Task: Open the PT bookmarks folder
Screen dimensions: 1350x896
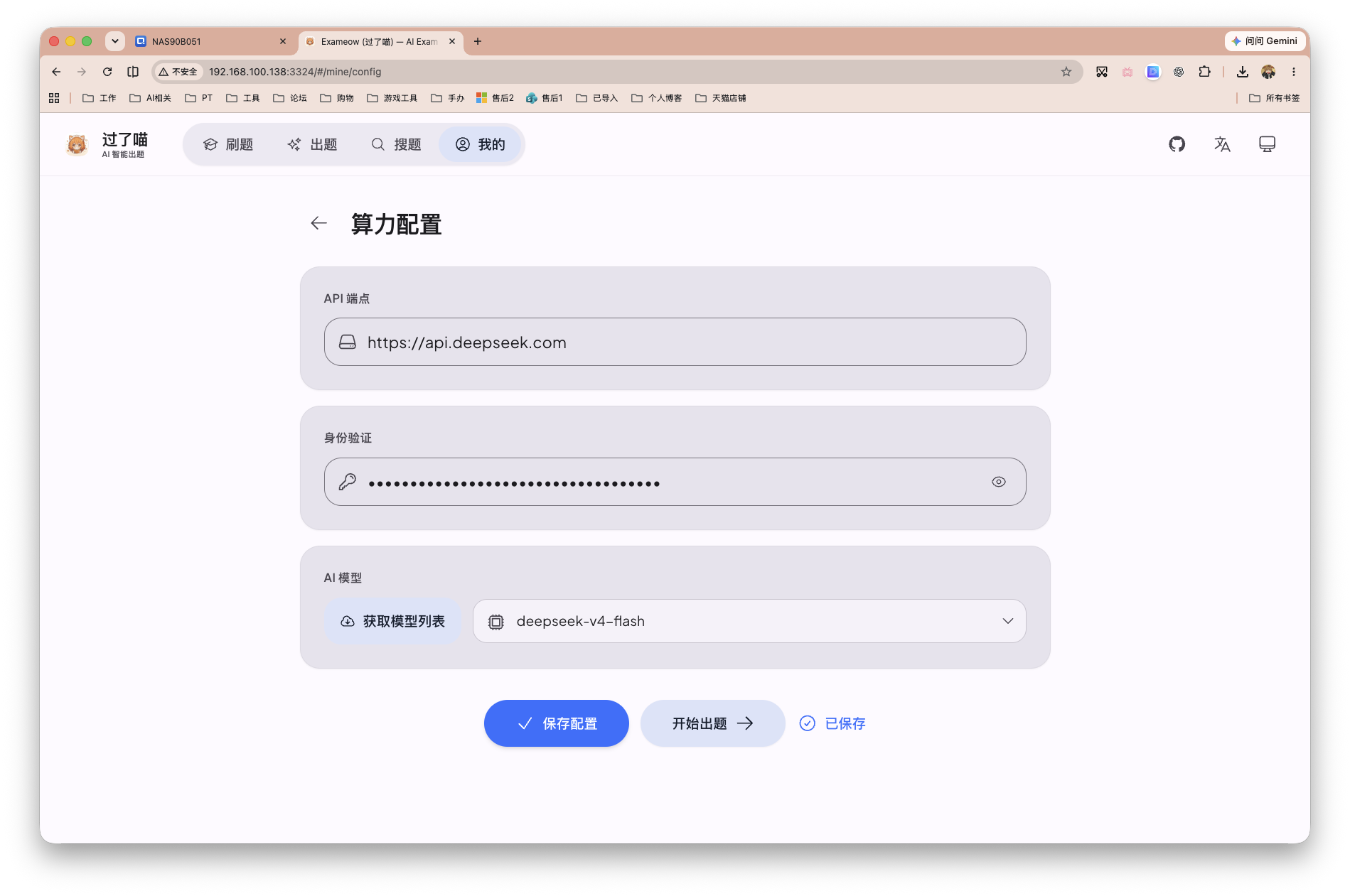Action: coord(199,98)
